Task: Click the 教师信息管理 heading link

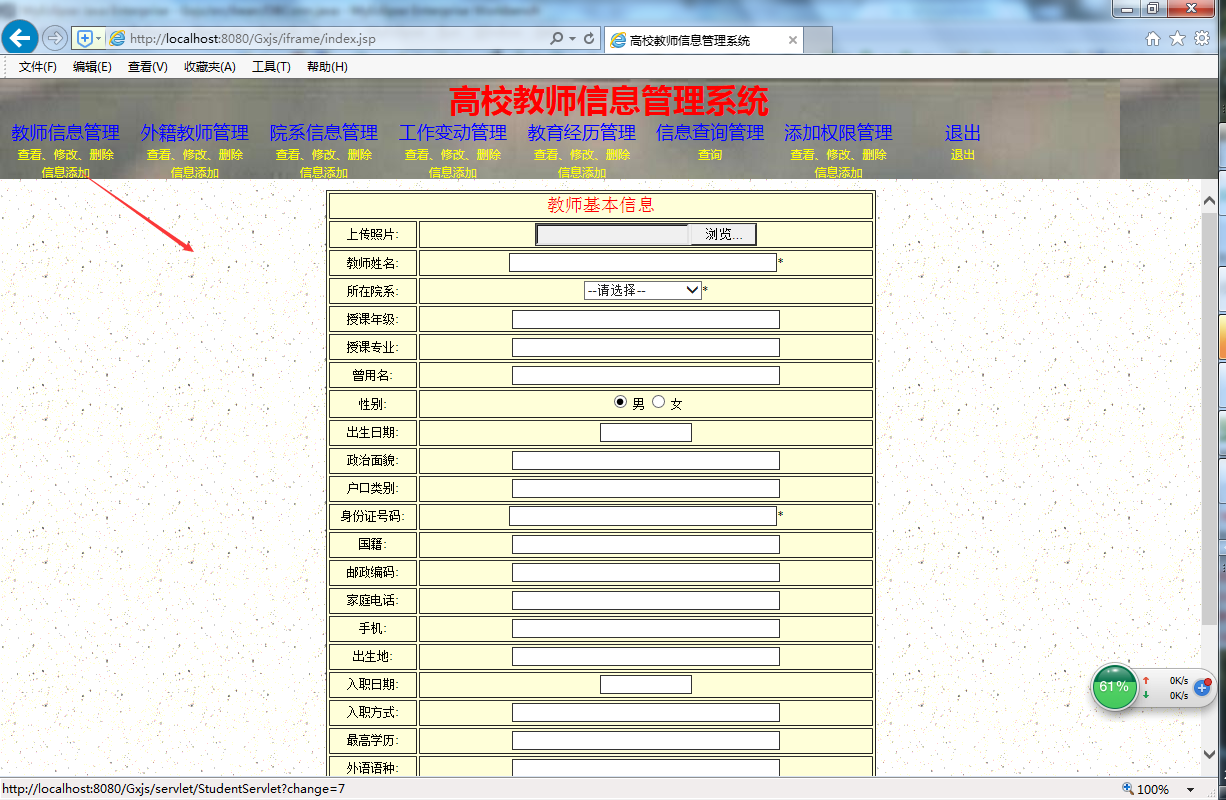Action: click(x=65, y=132)
